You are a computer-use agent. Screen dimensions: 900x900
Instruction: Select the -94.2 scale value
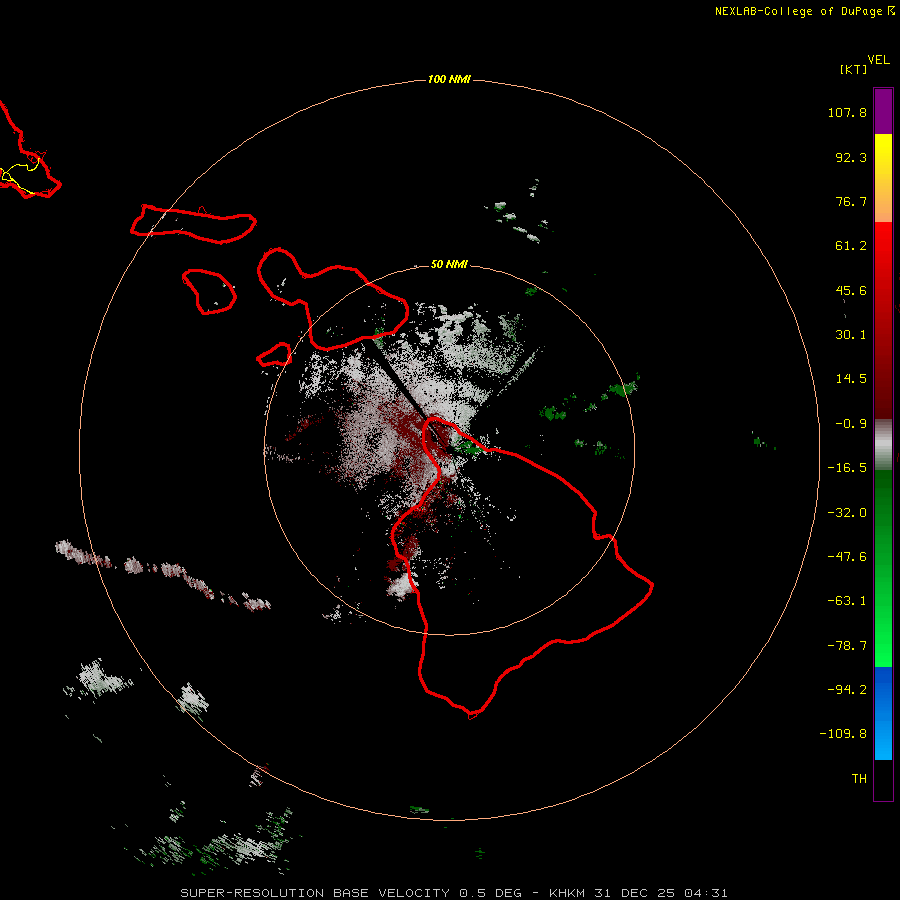(847, 690)
